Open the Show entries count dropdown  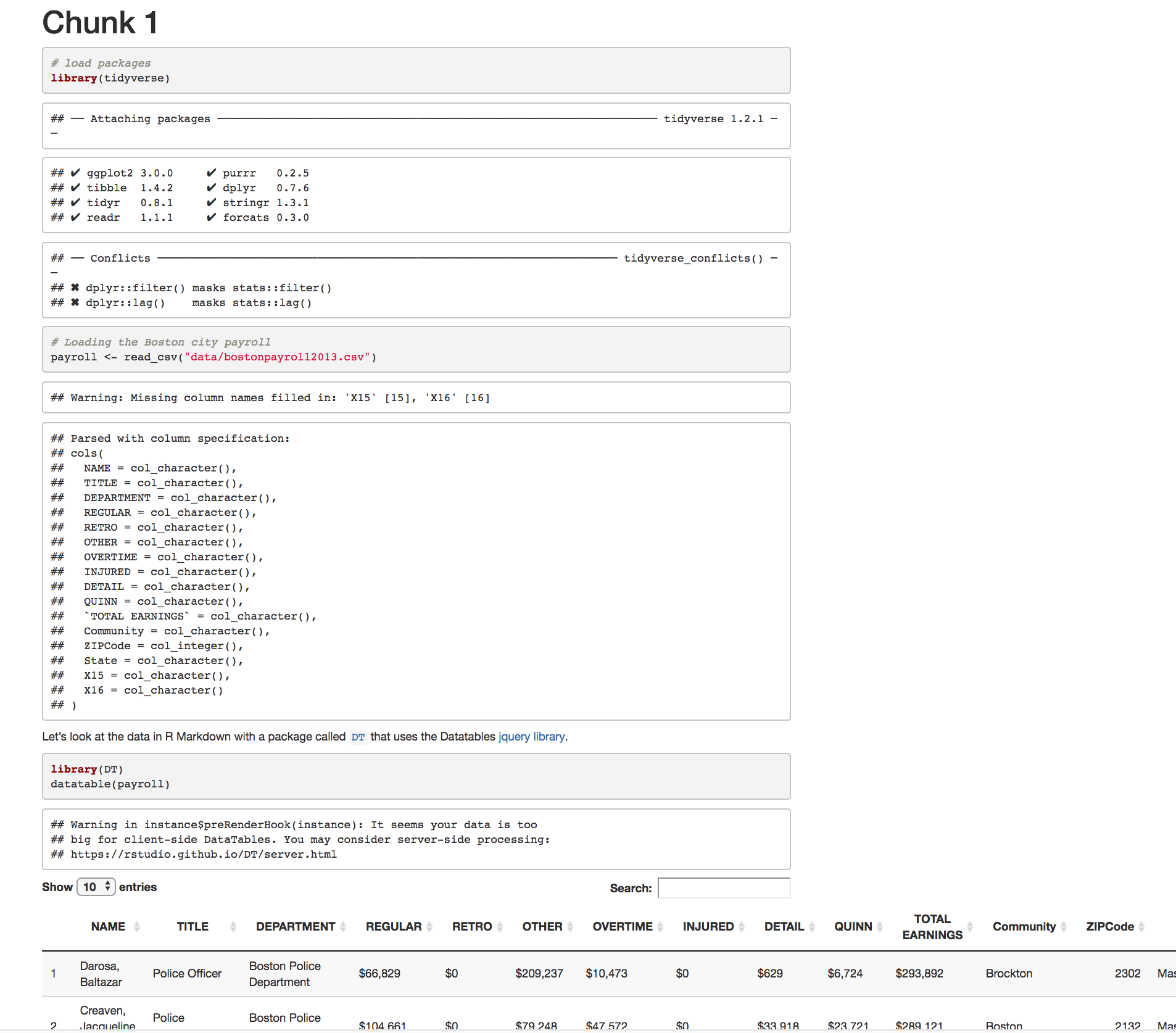click(96, 887)
